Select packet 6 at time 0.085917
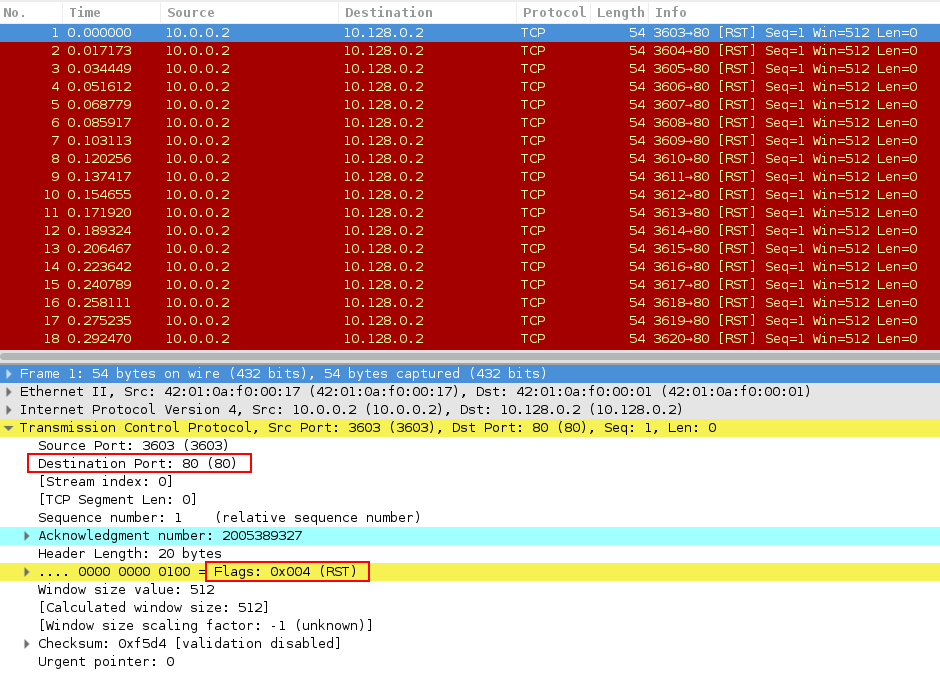The image size is (940, 677). [x=470, y=122]
